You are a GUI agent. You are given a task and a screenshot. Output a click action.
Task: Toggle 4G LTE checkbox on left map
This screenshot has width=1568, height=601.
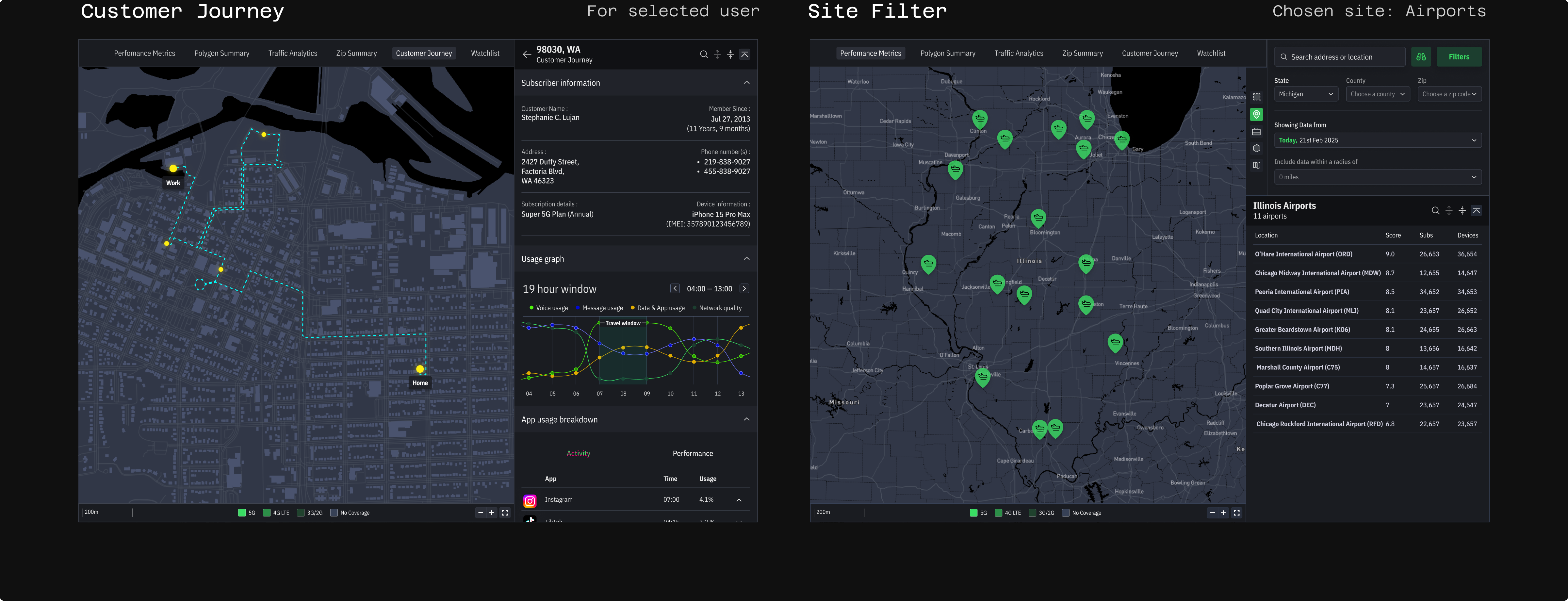tap(267, 513)
